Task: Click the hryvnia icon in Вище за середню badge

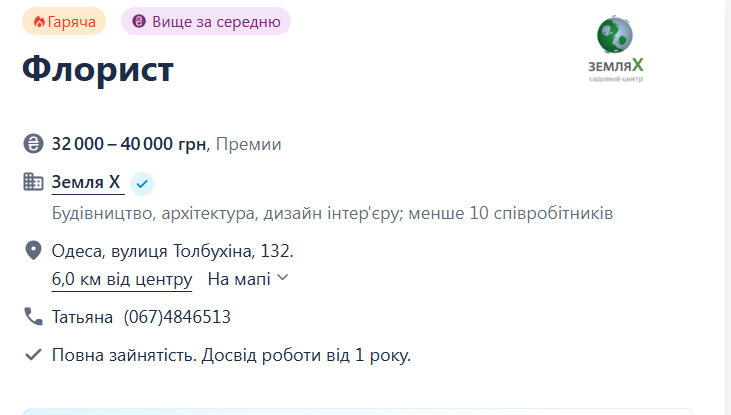Action: pos(139,21)
